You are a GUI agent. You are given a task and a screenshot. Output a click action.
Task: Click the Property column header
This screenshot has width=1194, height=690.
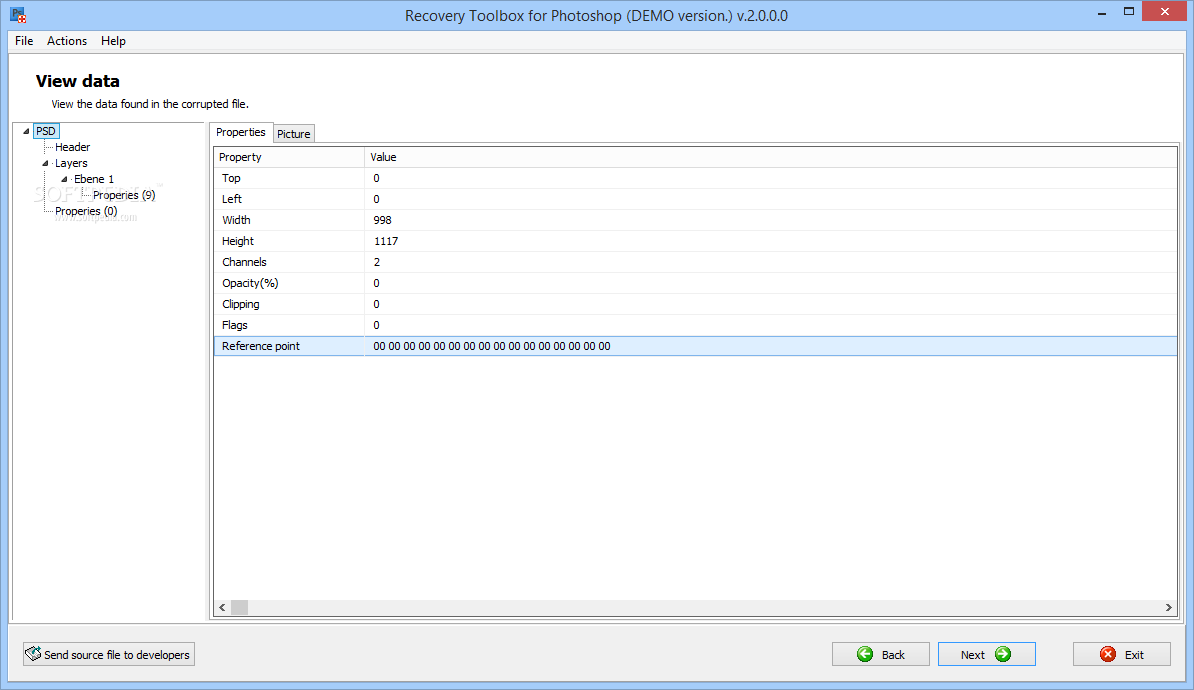[289, 157]
